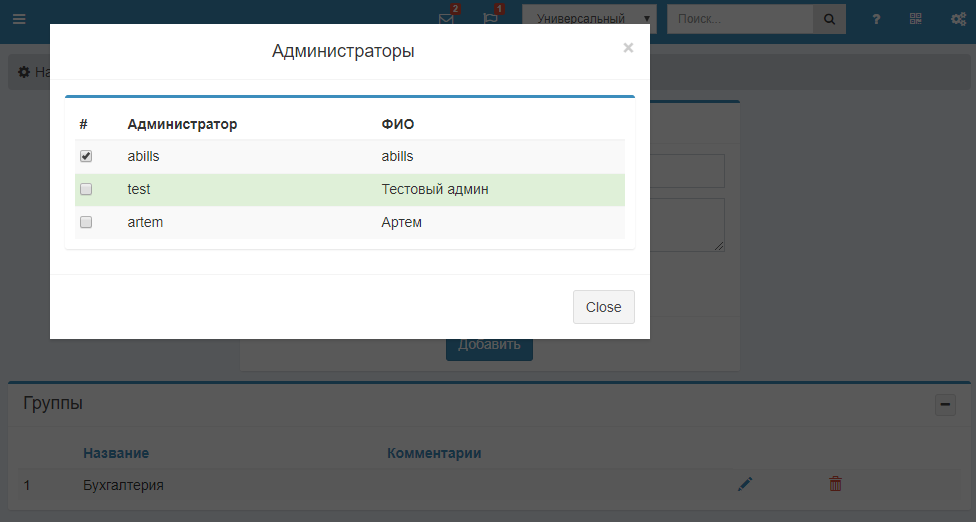The width and height of the screenshot is (976, 522).
Task: Collapse the Группы panel
Action: click(945, 405)
